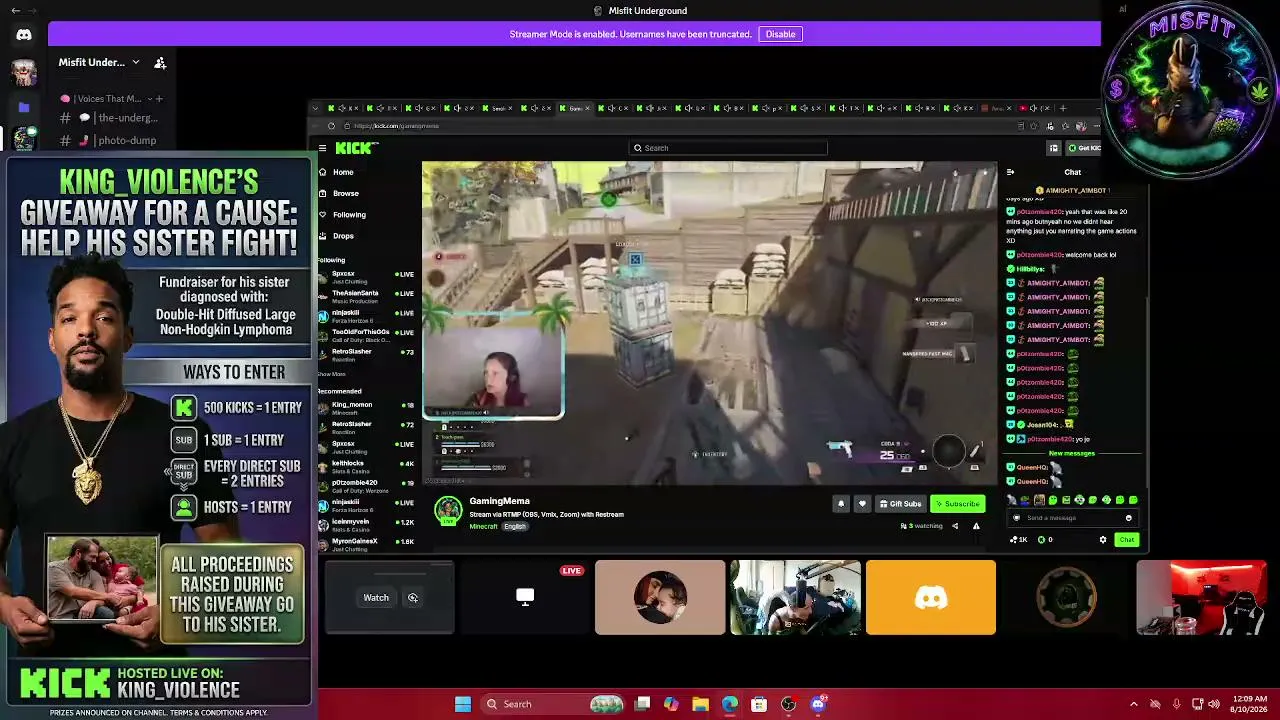Open kelthlocks in Recommended list
1280x720 pixels.
pyautogui.click(x=366, y=466)
